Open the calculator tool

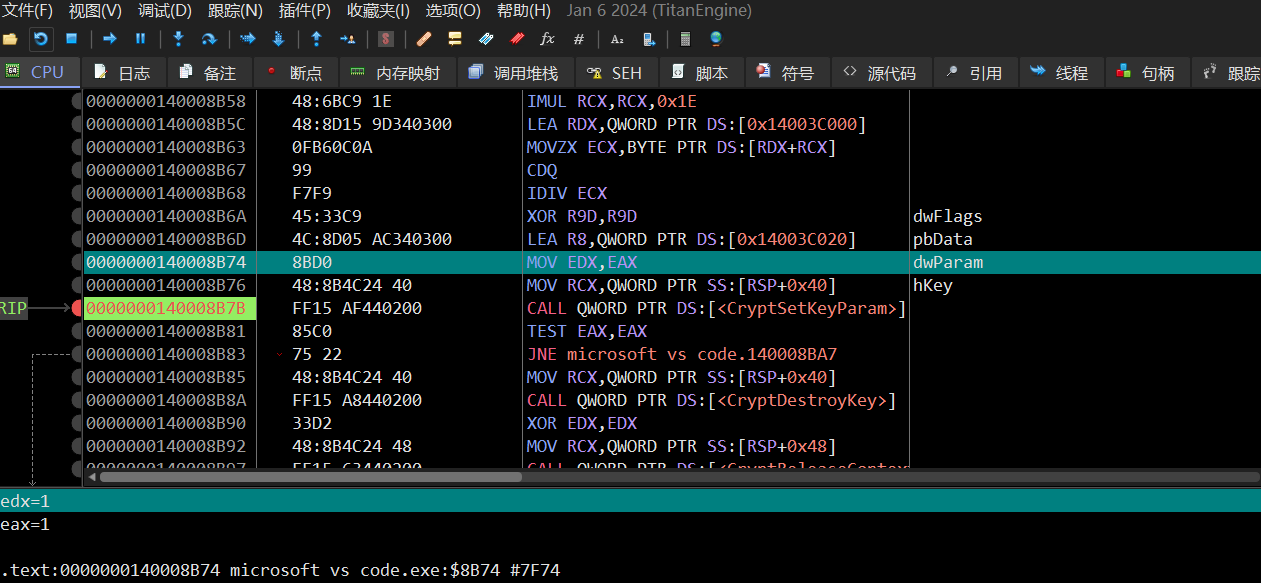(x=685, y=39)
